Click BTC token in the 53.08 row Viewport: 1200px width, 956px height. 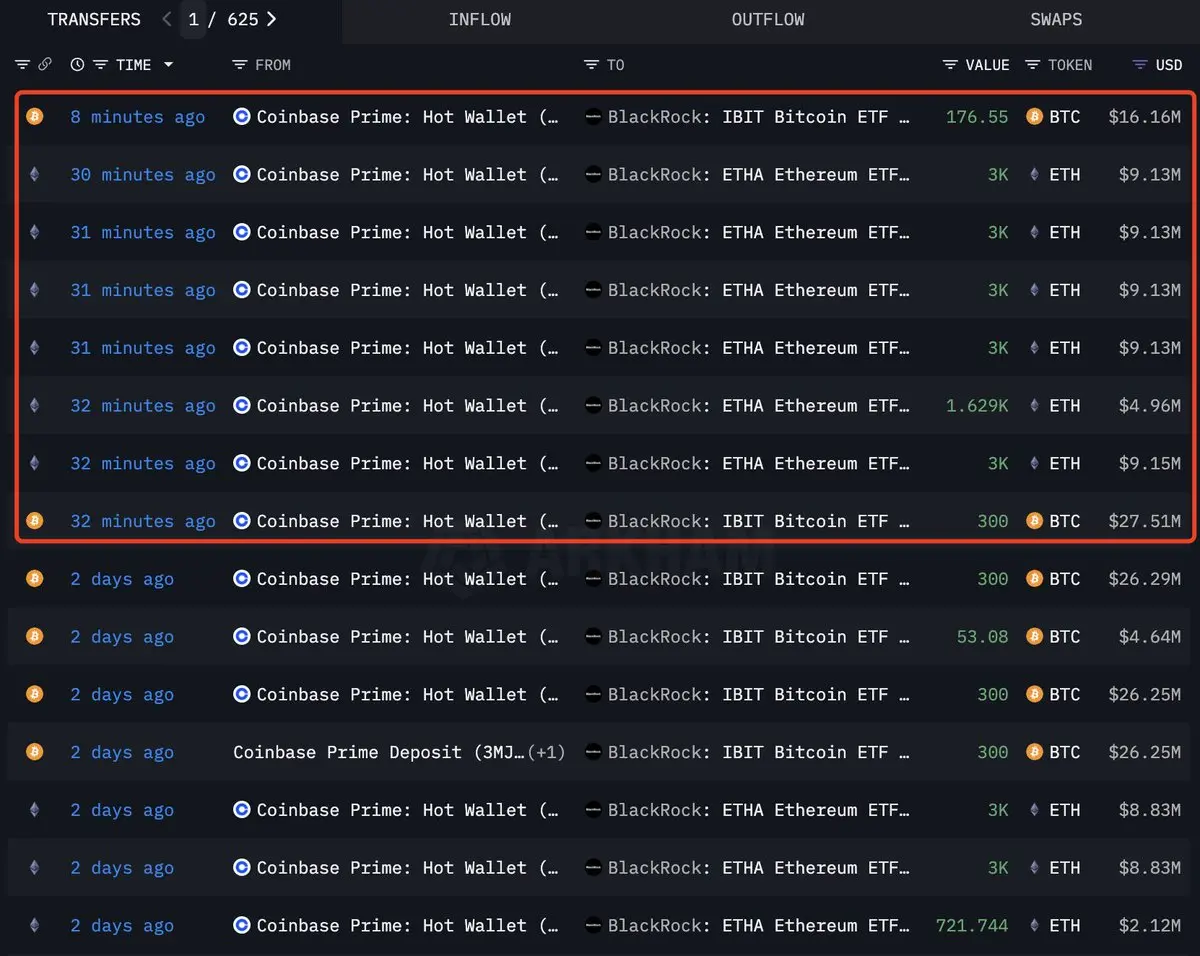[x=1053, y=638]
